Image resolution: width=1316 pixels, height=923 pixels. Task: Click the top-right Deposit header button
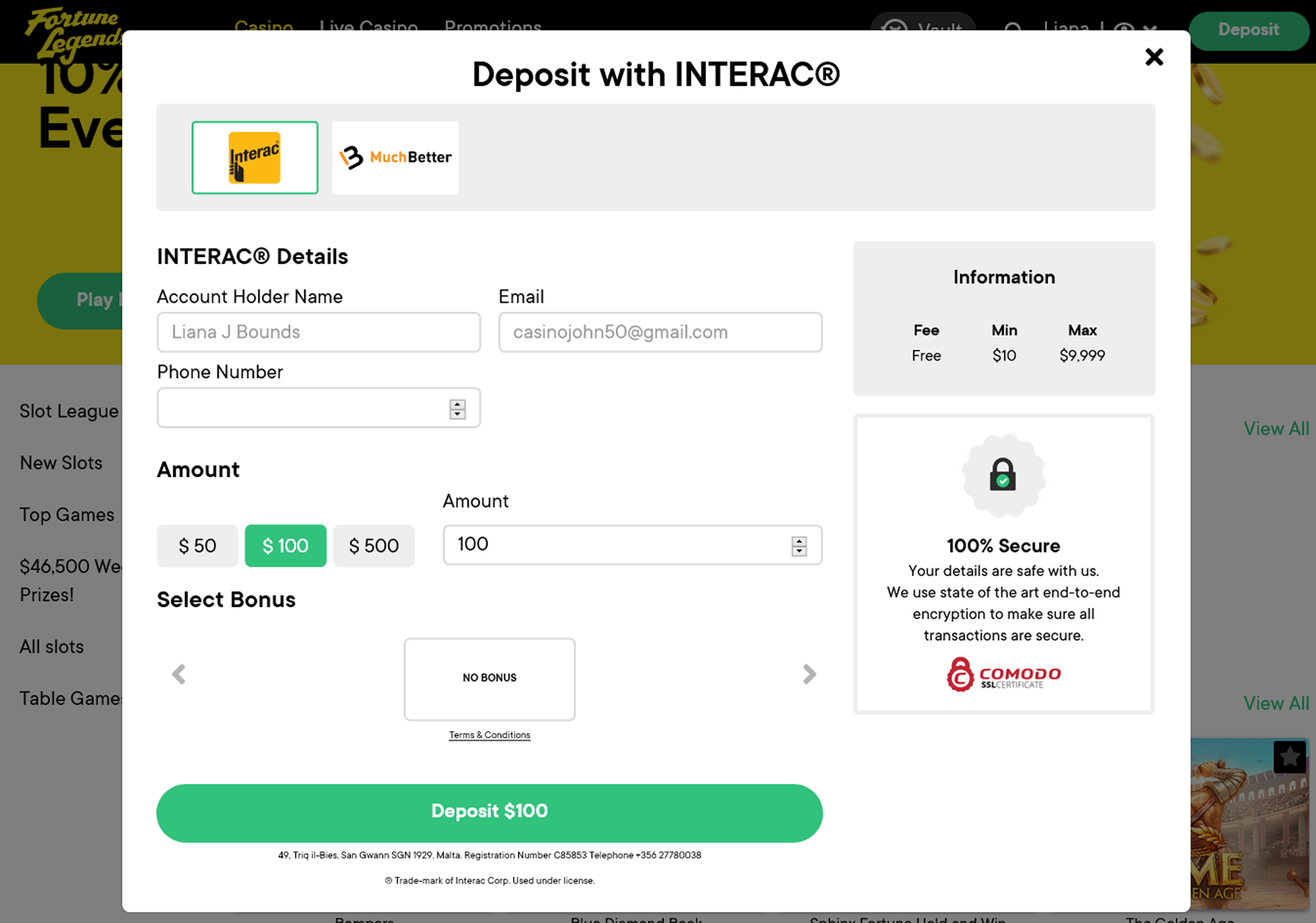(x=1248, y=30)
